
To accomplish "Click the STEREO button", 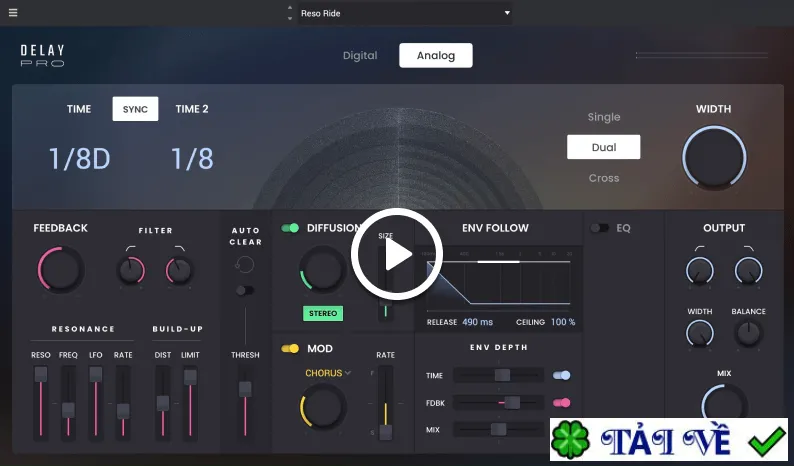I will tap(323, 314).
